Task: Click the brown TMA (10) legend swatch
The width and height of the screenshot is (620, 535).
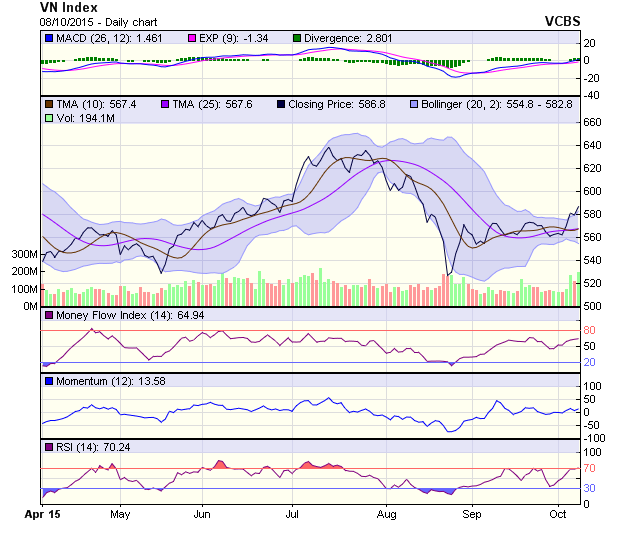Action: tap(48, 103)
